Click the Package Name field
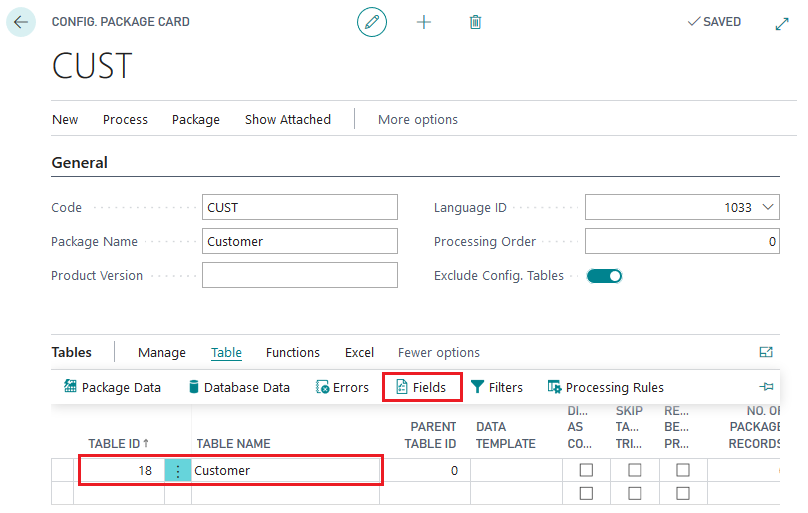This screenshot has width=808, height=513. 300,241
